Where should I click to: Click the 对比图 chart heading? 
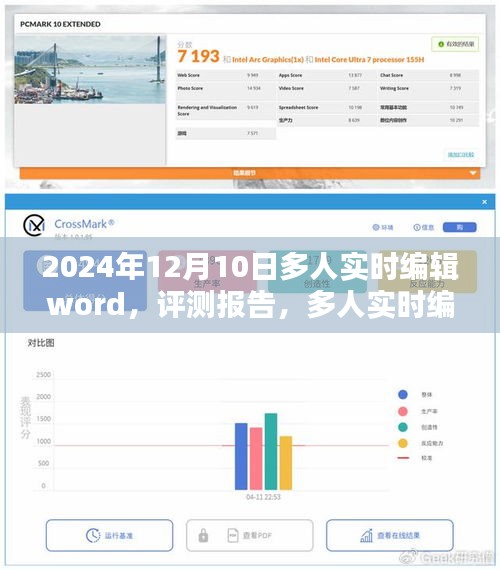coord(41,343)
